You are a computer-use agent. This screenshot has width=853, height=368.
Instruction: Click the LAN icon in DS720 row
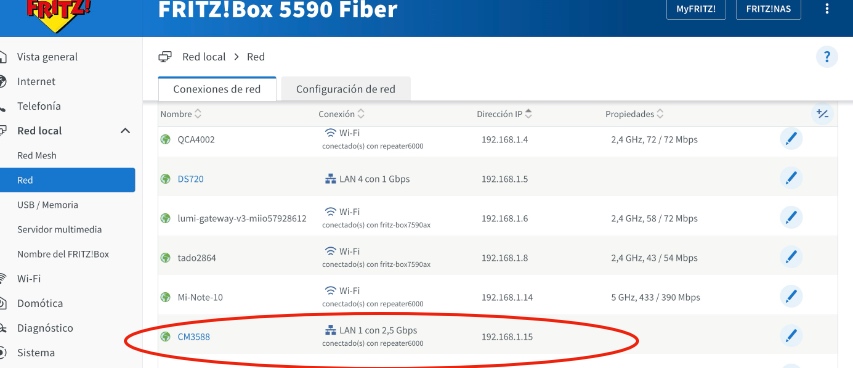click(330, 179)
